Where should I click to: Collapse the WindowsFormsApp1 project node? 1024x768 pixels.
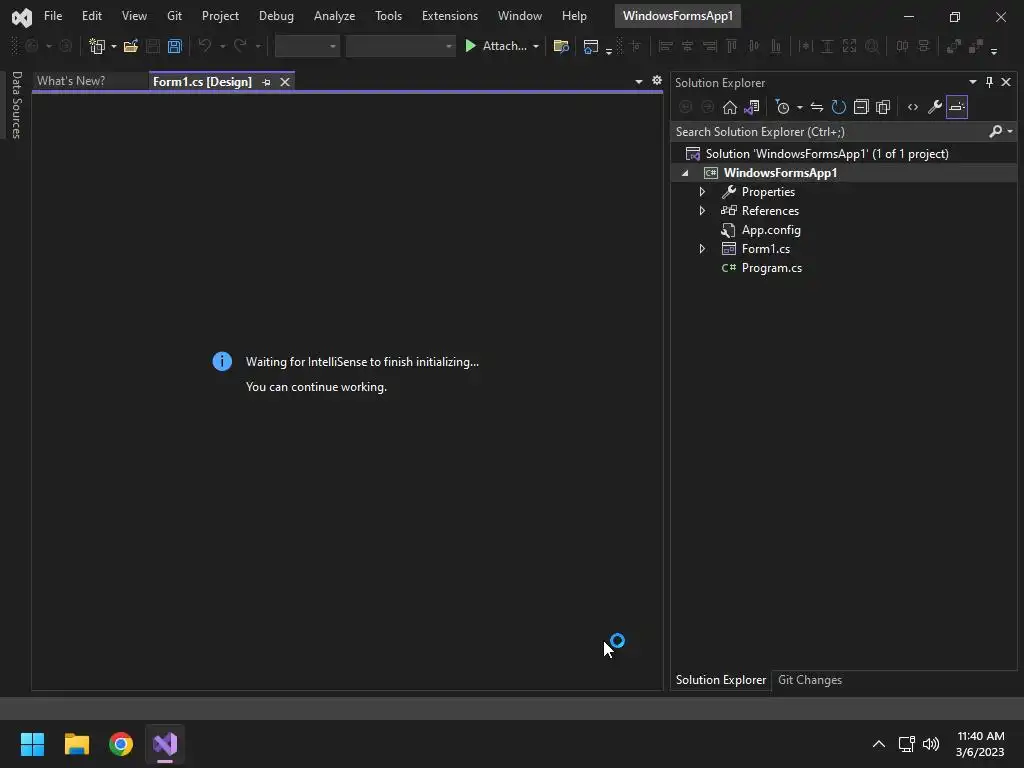tap(685, 173)
